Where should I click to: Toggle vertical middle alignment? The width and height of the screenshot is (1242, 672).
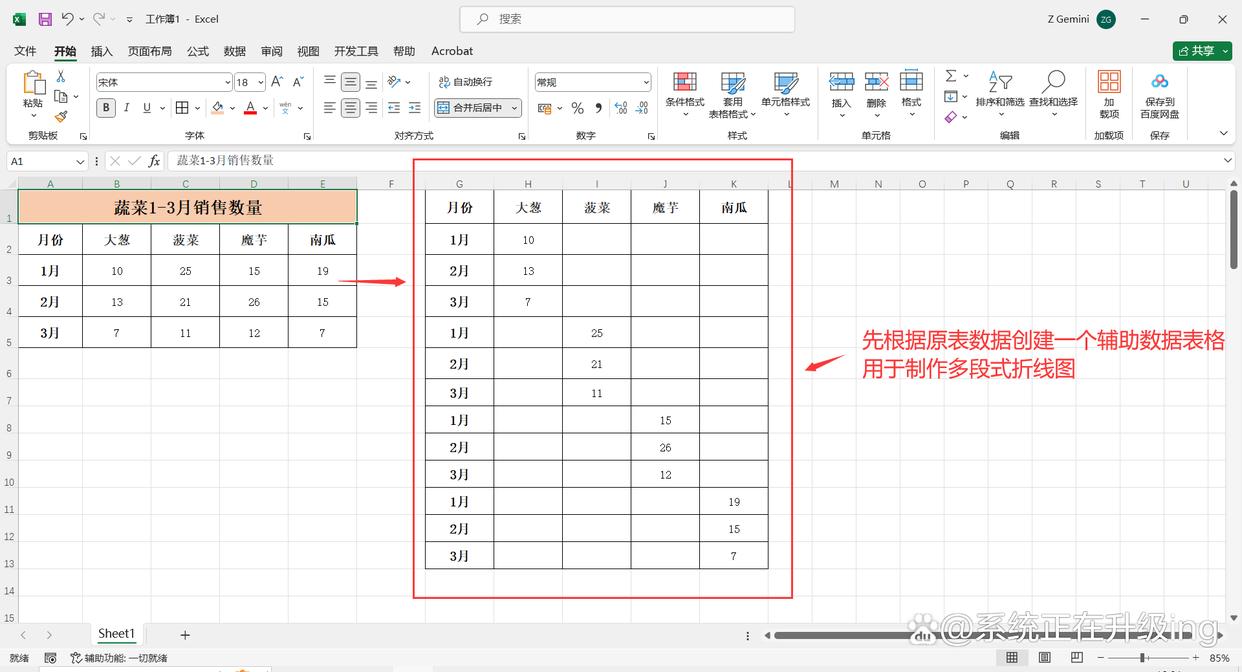click(x=350, y=82)
